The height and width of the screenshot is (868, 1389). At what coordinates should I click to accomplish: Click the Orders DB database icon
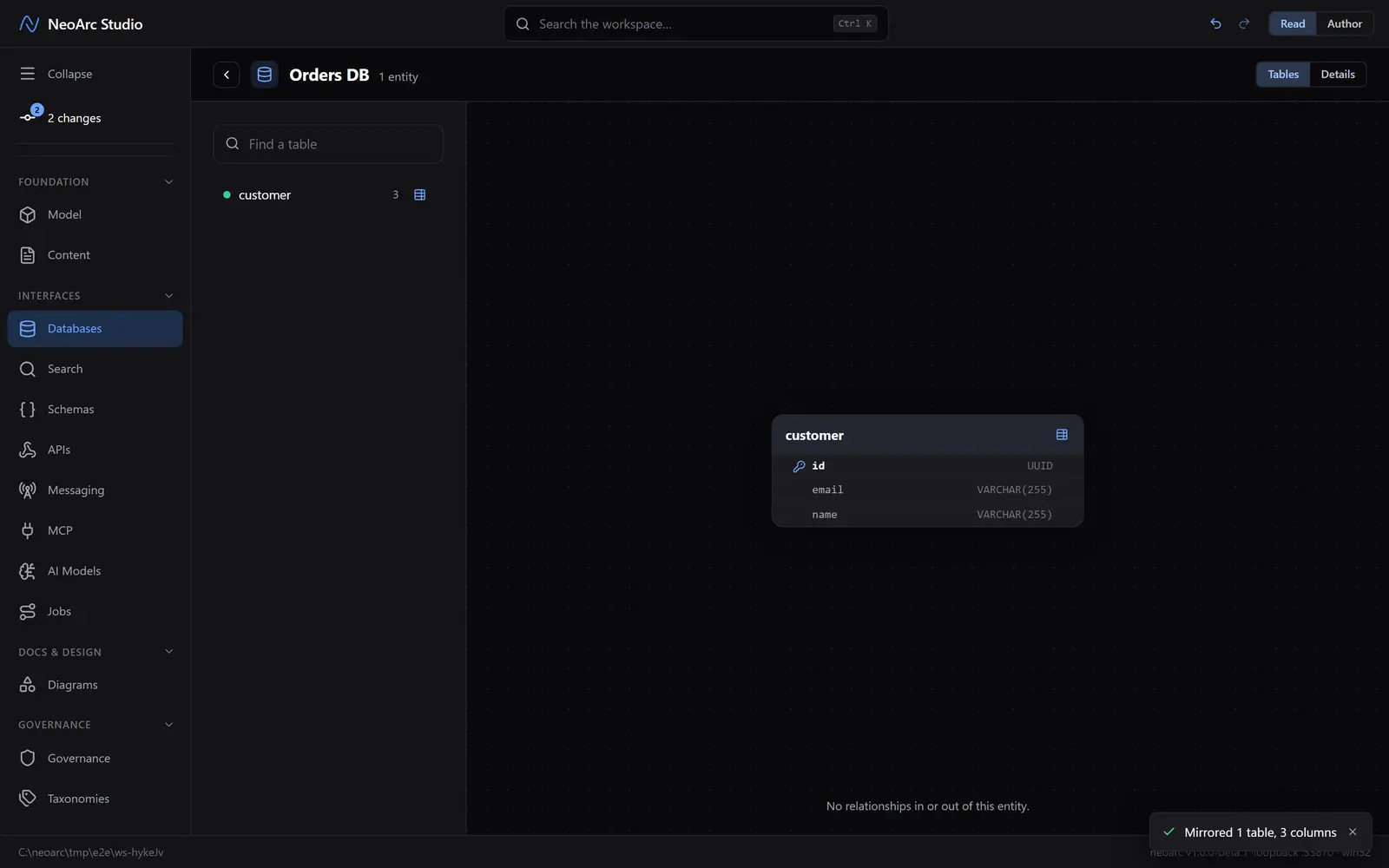[265, 75]
